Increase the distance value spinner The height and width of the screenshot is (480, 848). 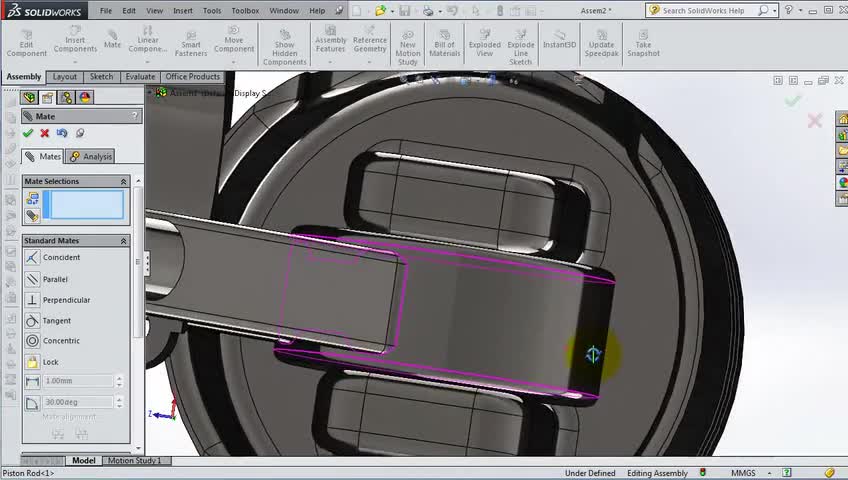120,378
